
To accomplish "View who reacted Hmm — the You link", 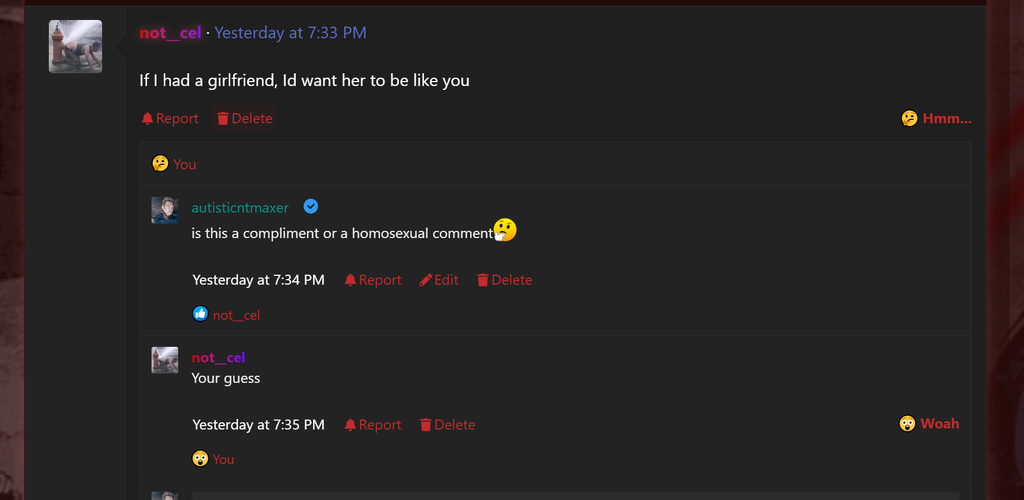I will point(185,164).
